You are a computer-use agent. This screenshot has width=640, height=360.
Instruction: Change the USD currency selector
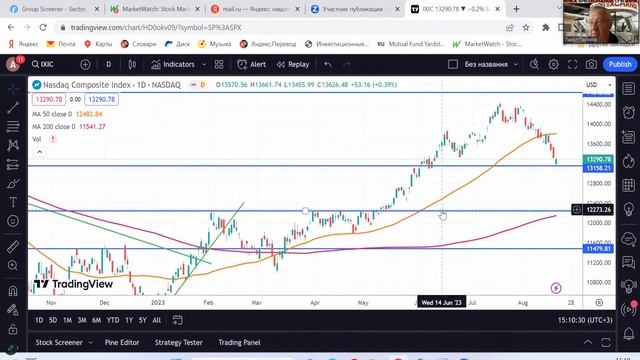pos(599,84)
